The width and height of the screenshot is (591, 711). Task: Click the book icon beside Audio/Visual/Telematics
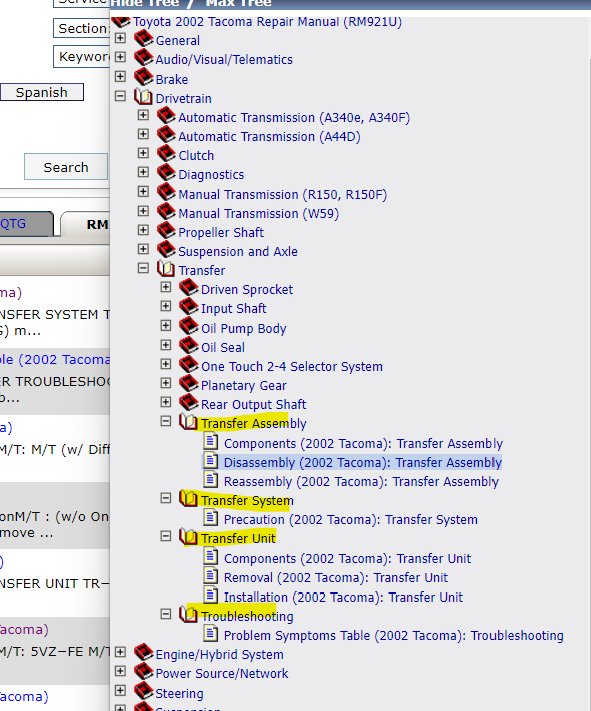pyautogui.click(x=144, y=58)
